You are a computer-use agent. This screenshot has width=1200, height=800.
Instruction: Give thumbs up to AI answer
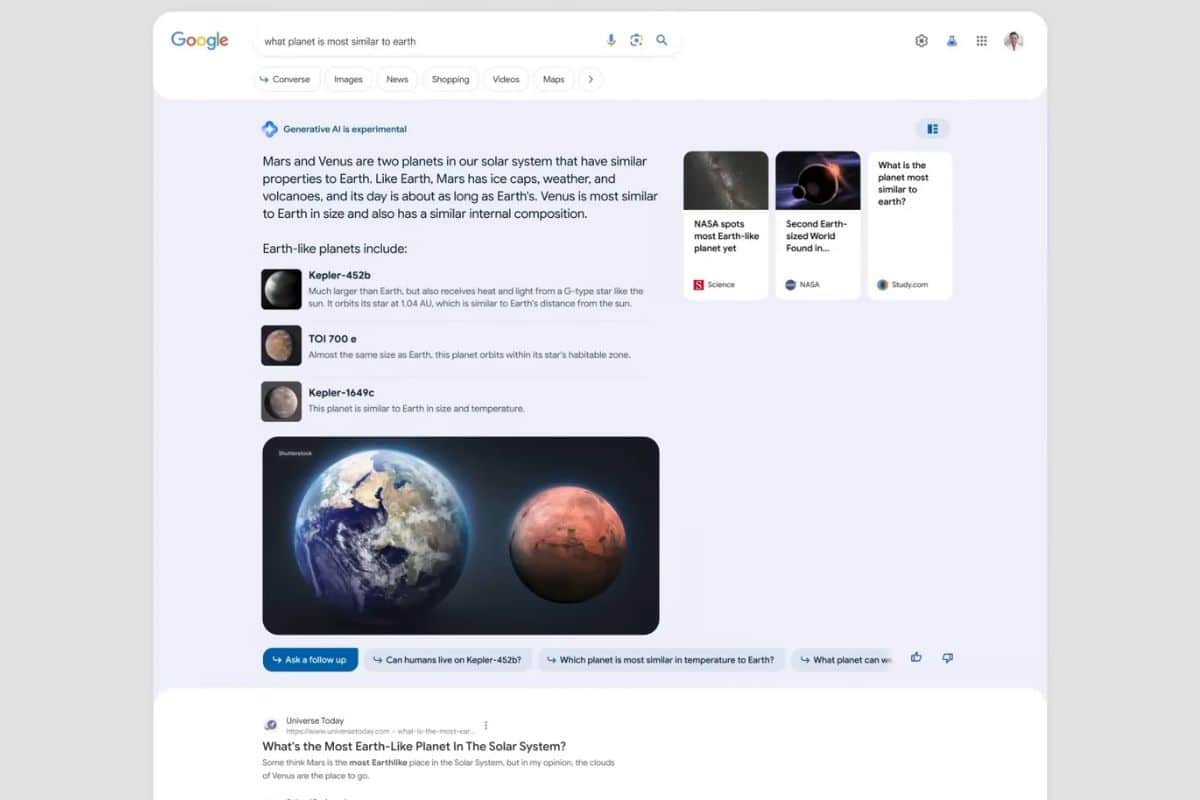916,658
